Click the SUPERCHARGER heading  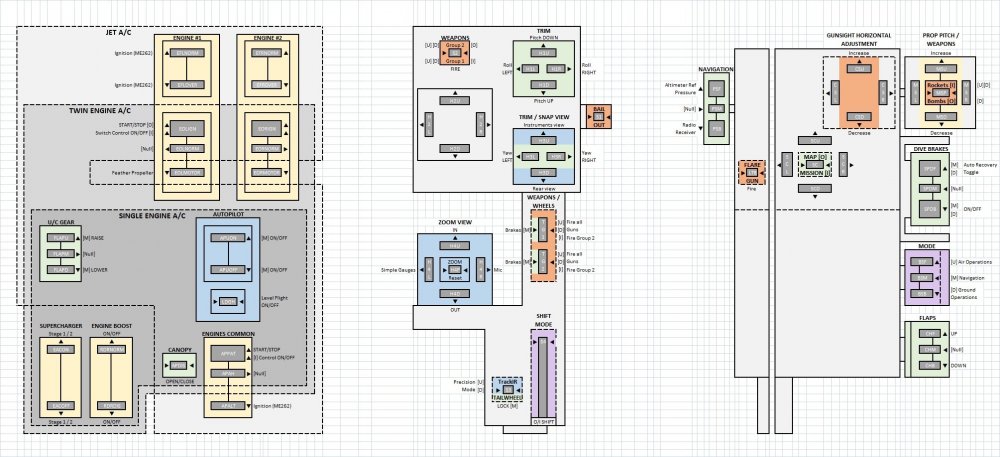60,326
